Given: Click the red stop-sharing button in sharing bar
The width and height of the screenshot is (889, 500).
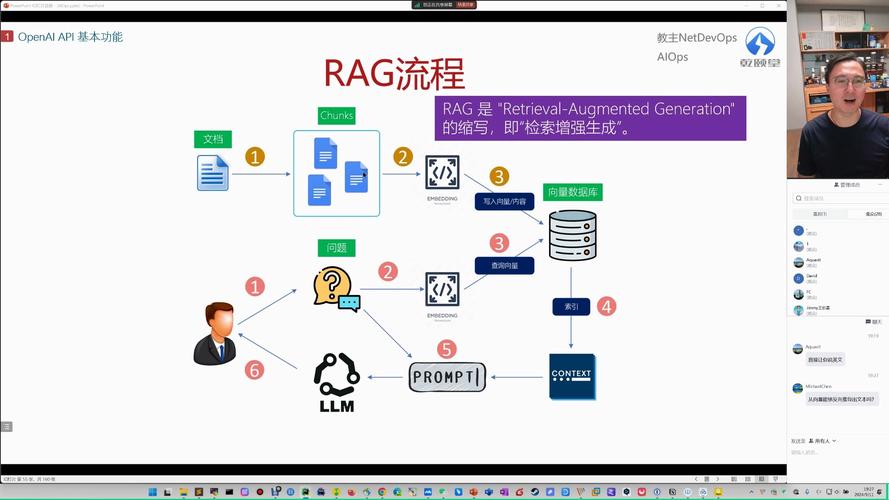Looking at the screenshot, I should pos(466,5).
